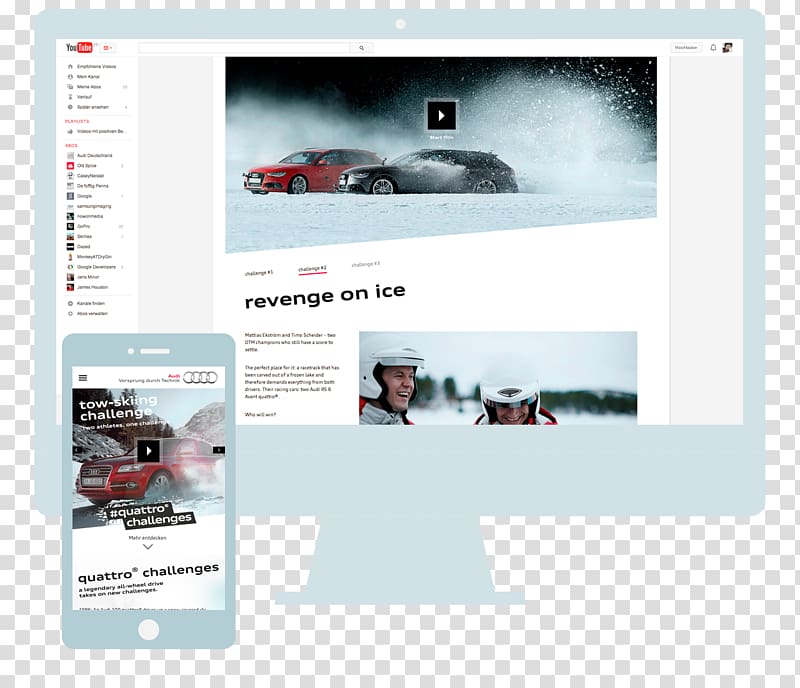Click the GoPro channel icon

tap(70, 226)
